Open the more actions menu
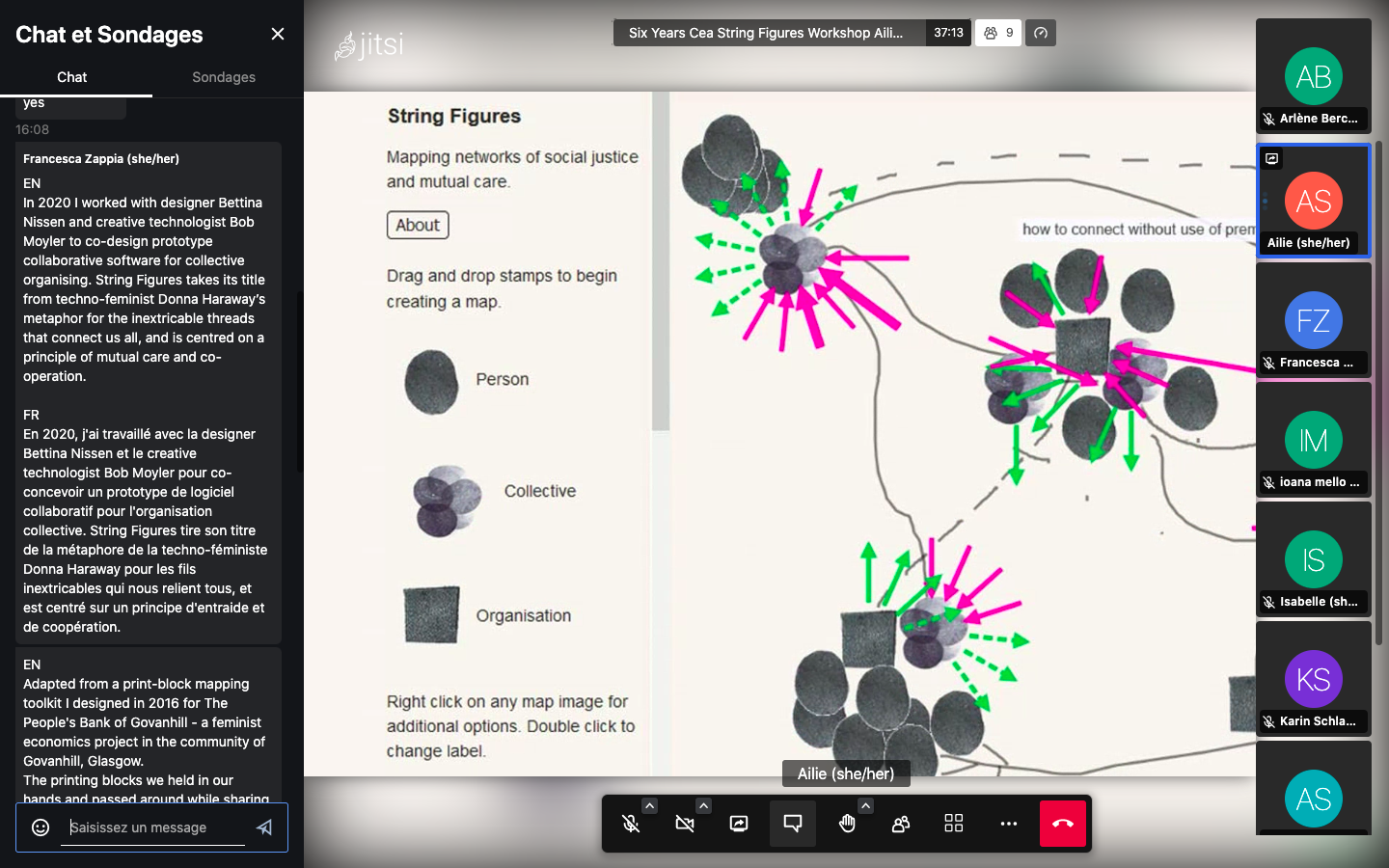Screen dimensions: 1389x868 (x=1008, y=824)
